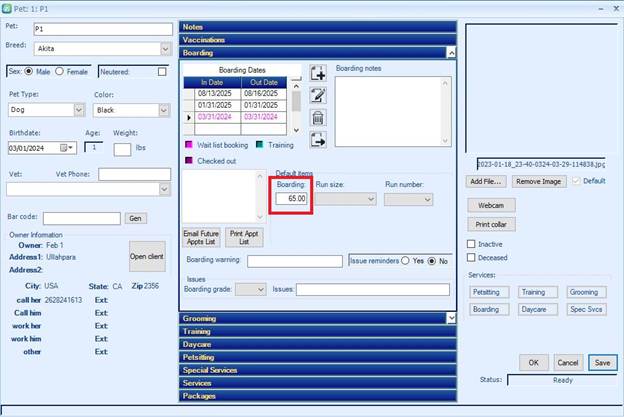Viewport: 624px width, 417px height.
Task: Open the Run size dropdown
Action: [x=370, y=199]
